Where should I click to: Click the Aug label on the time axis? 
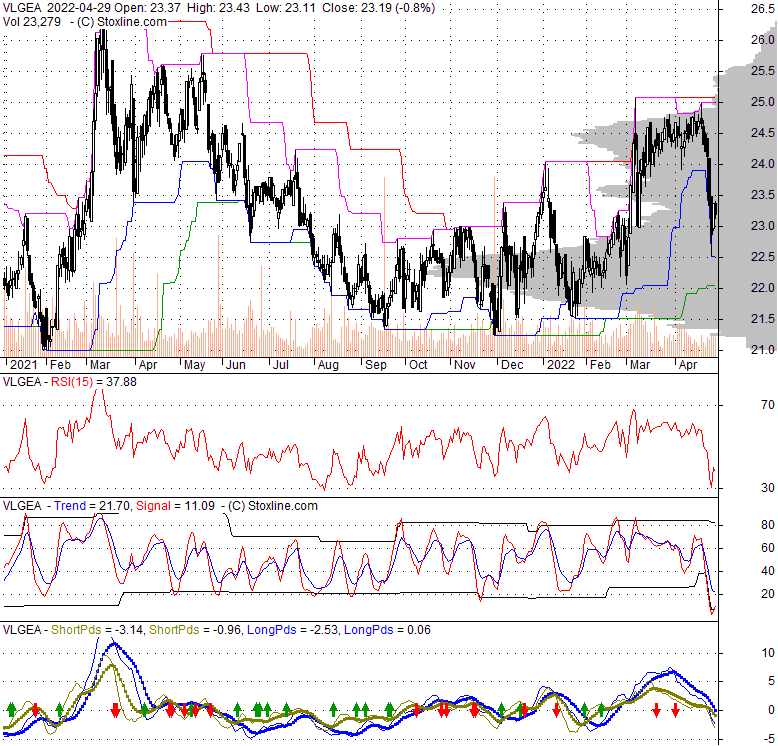click(x=328, y=365)
